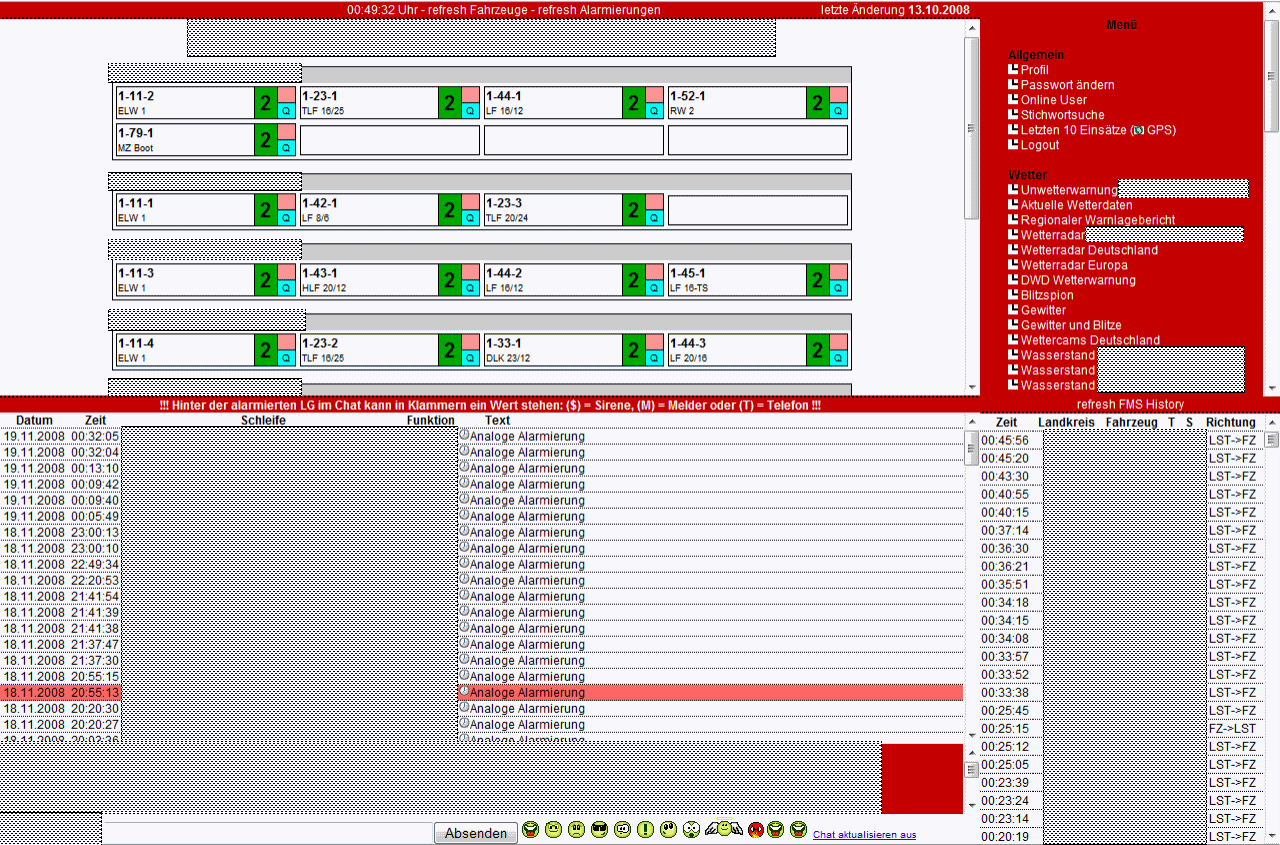
Task: Insert the shocked open-mouth emoticon
Action: pos(692,830)
